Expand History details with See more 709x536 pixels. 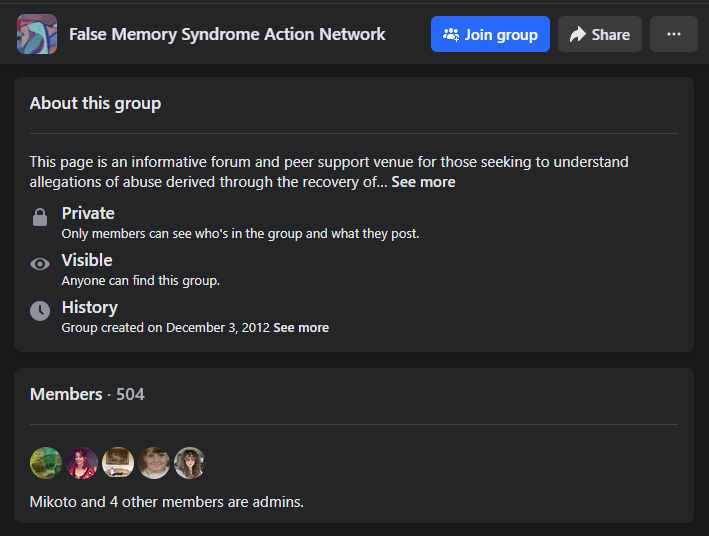click(x=301, y=327)
